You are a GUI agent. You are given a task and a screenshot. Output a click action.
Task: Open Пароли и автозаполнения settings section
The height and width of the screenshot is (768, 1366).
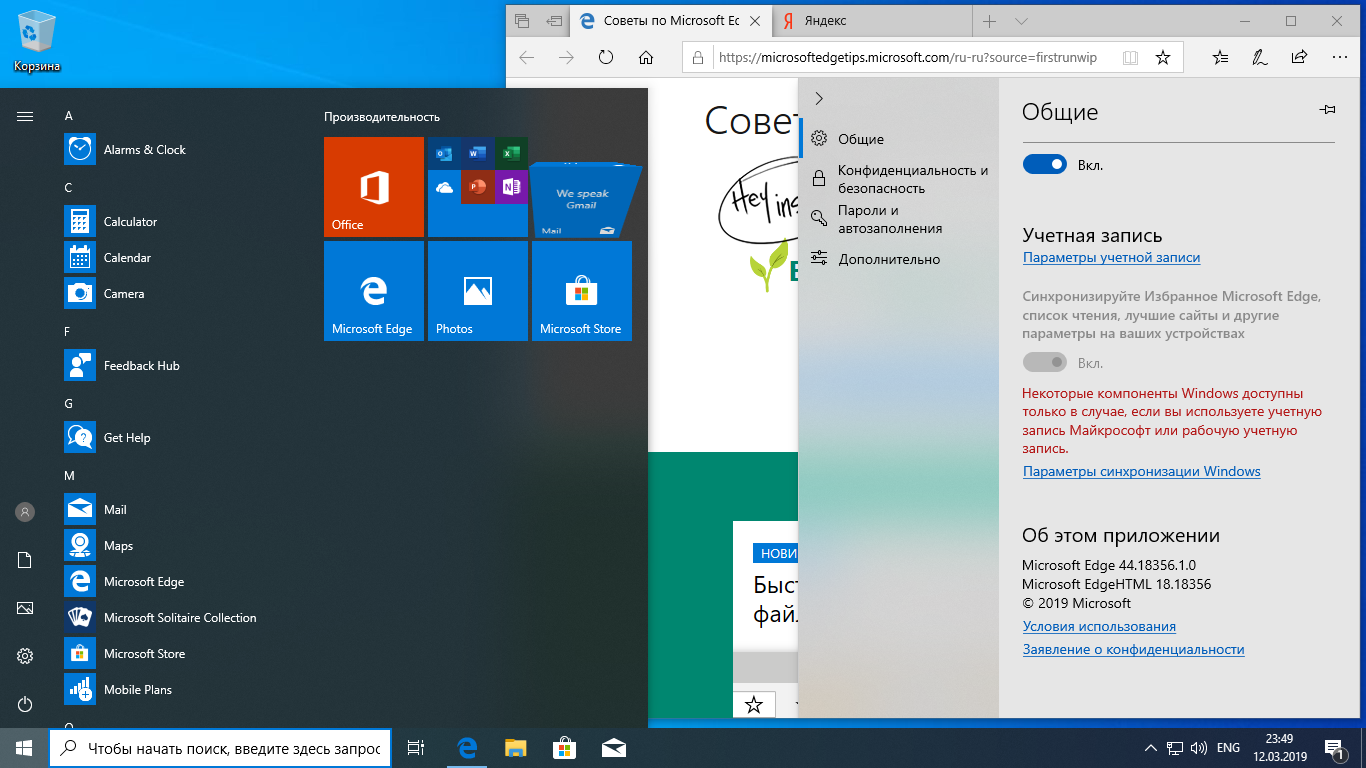tap(900, 219)
